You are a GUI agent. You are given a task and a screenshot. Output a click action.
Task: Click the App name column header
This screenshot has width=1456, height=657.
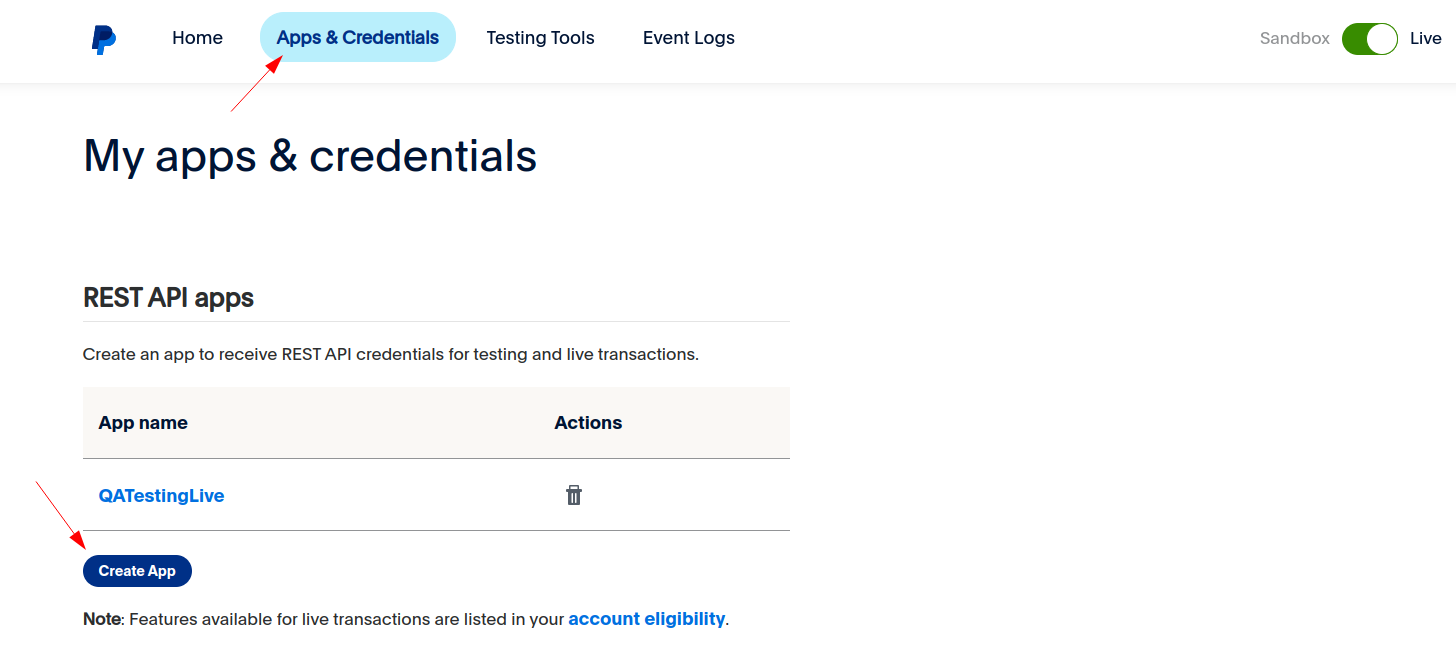(143, 423)
